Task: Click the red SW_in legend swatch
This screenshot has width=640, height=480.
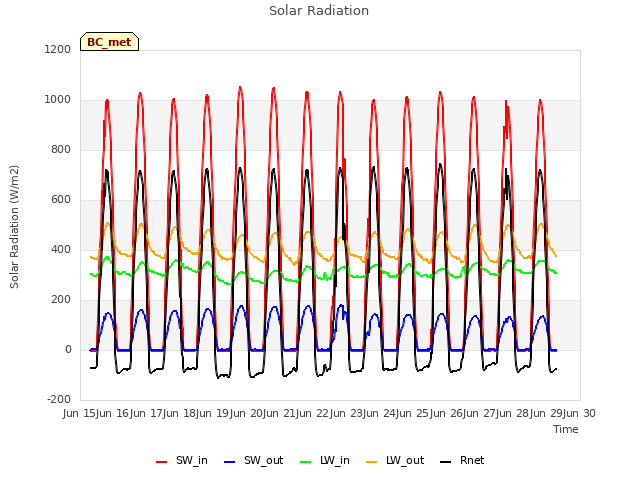Action: tap(162, 462)
